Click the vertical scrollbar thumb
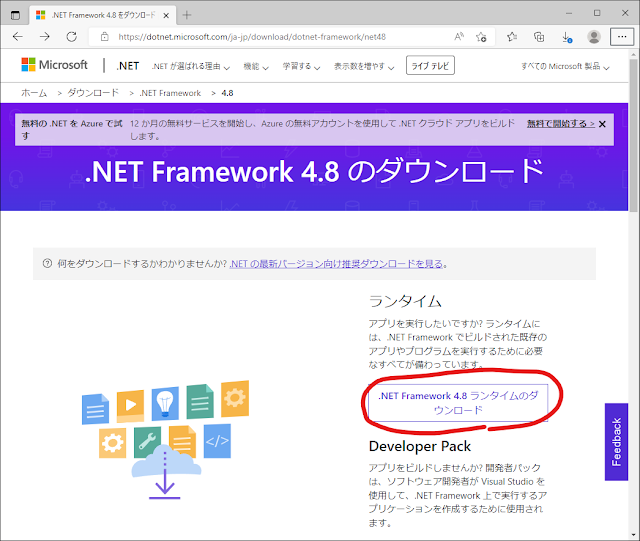Image resolution: width=640 pixels, height=541 pixels. tap(633, 136)
